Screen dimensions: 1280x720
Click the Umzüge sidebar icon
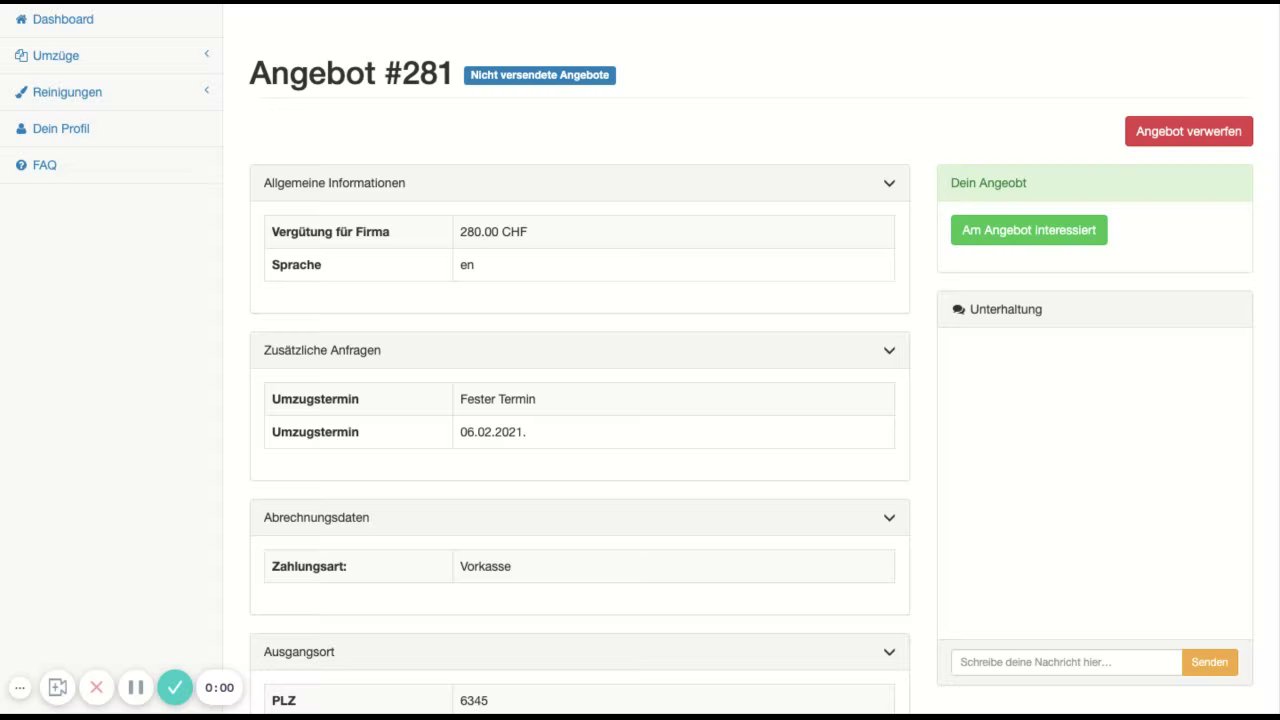point(21,56)
